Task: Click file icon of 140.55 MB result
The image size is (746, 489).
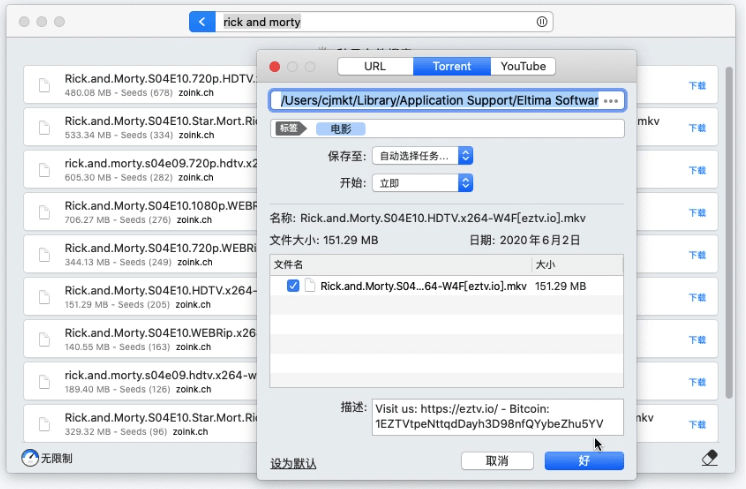Action: (x=44, y=339)
